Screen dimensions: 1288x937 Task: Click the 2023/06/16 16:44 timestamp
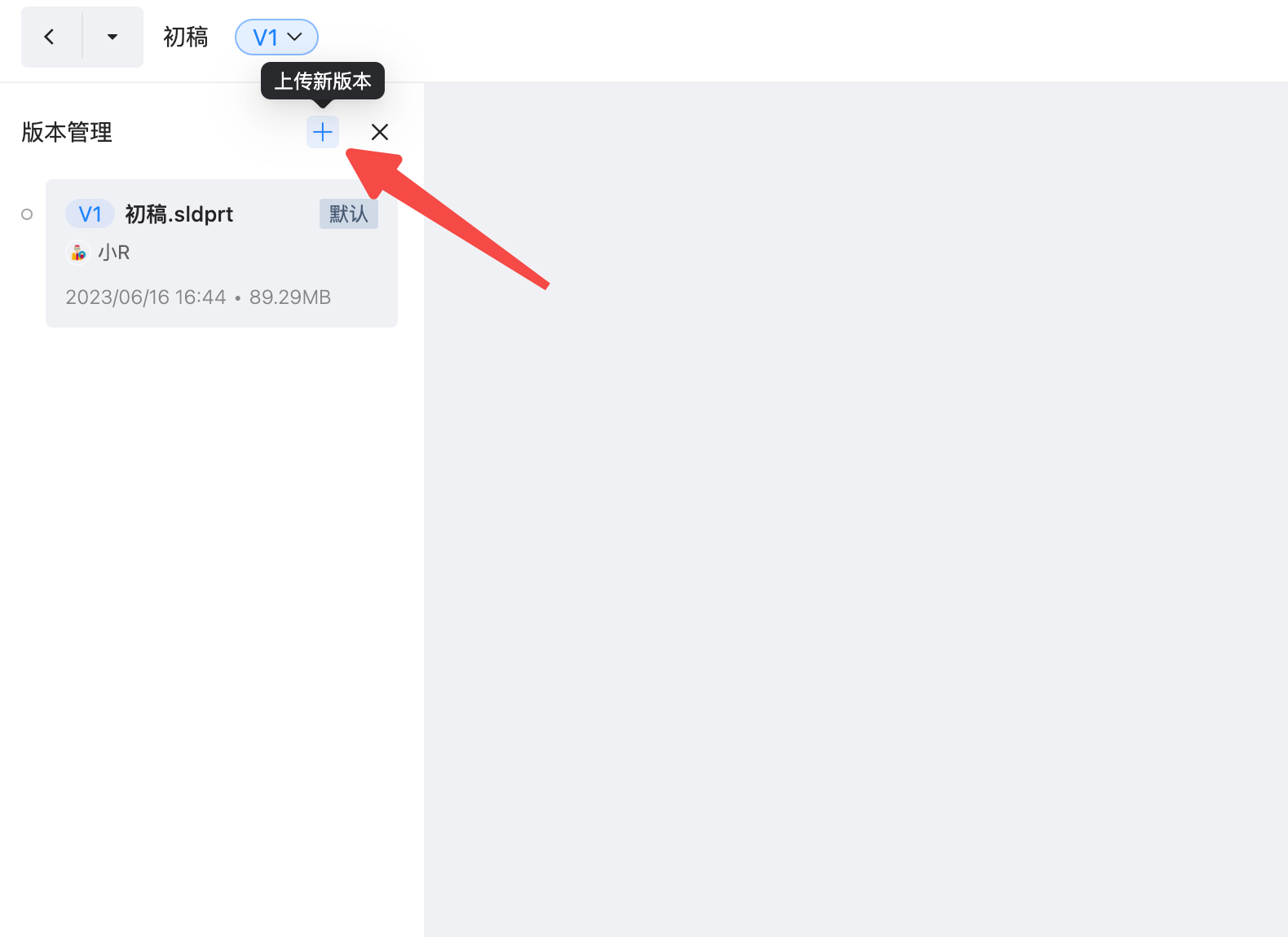click(x=145, y=297)
